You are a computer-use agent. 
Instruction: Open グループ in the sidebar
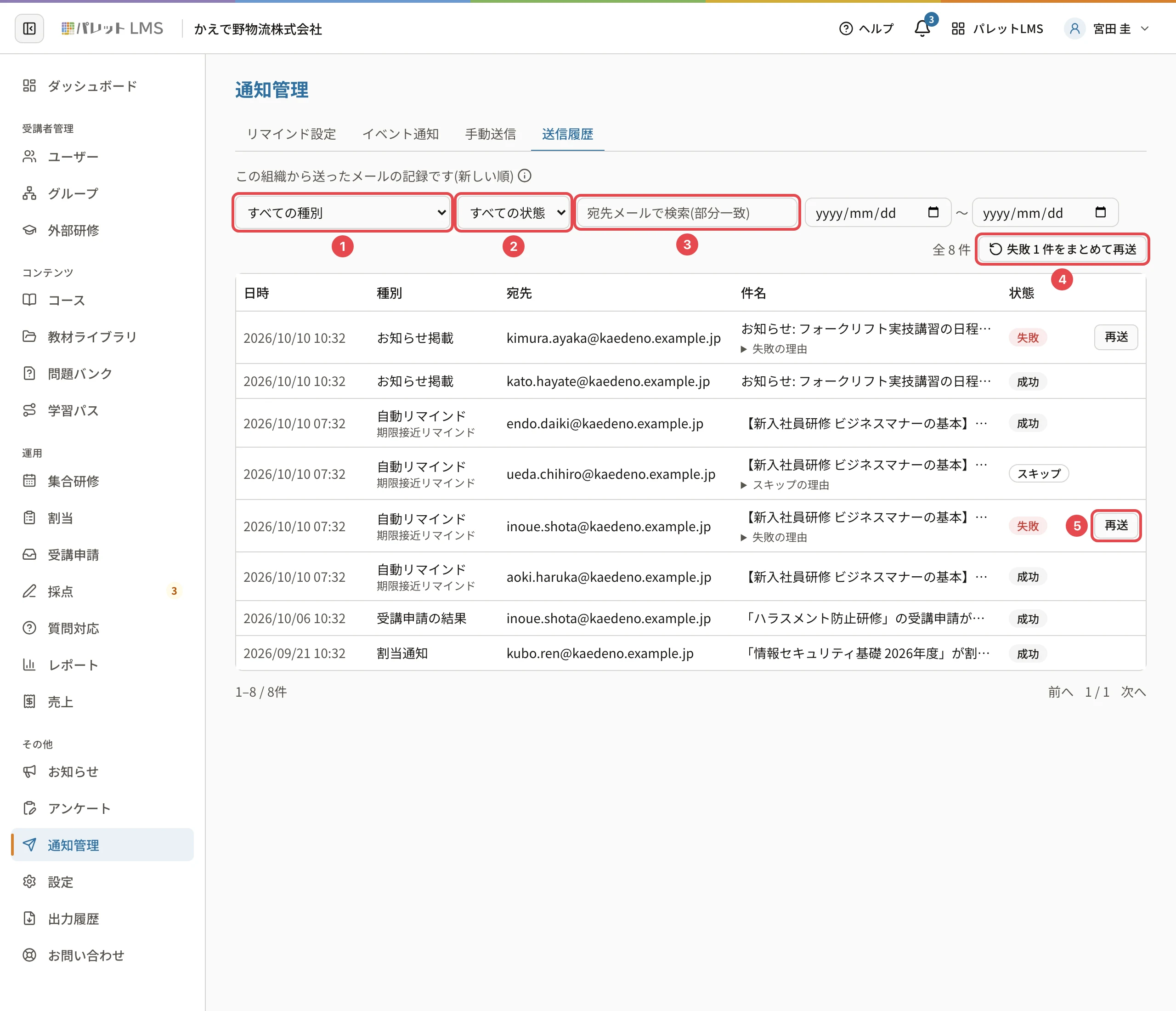coord(102,193)
